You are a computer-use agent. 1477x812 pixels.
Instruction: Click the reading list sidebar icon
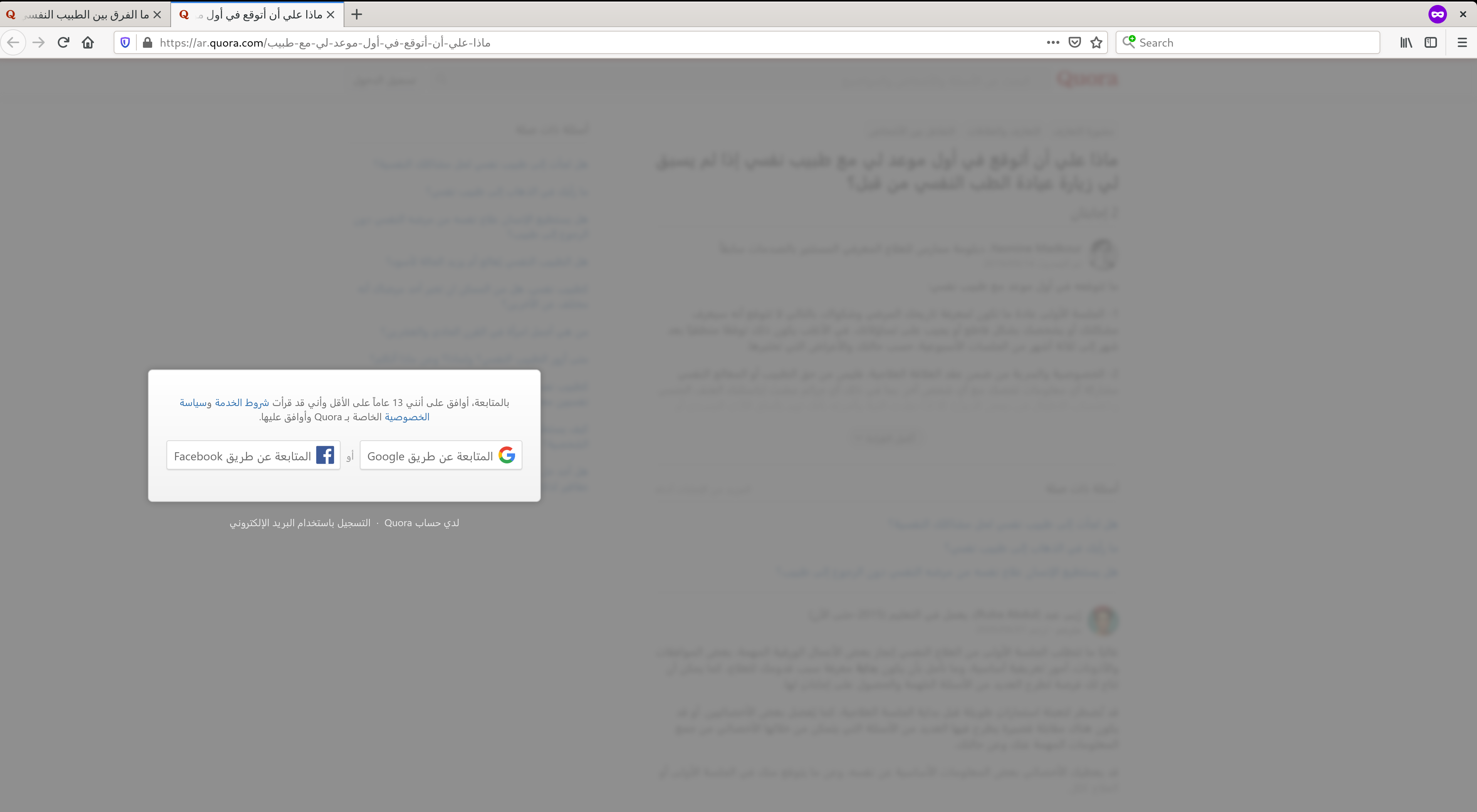point(1406,42)
